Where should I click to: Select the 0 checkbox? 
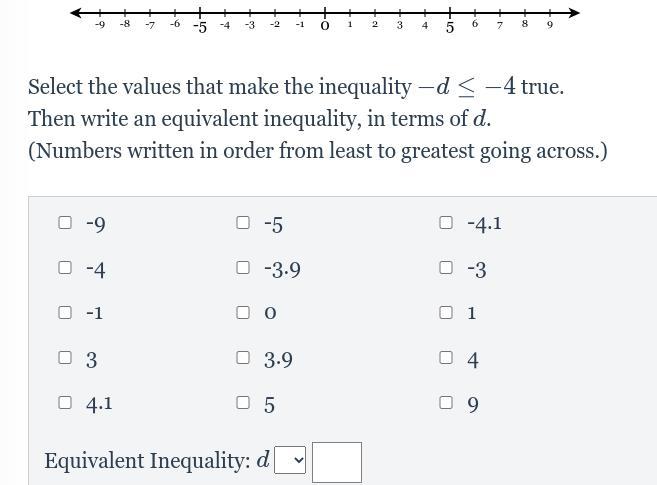(x=243, y=312)
